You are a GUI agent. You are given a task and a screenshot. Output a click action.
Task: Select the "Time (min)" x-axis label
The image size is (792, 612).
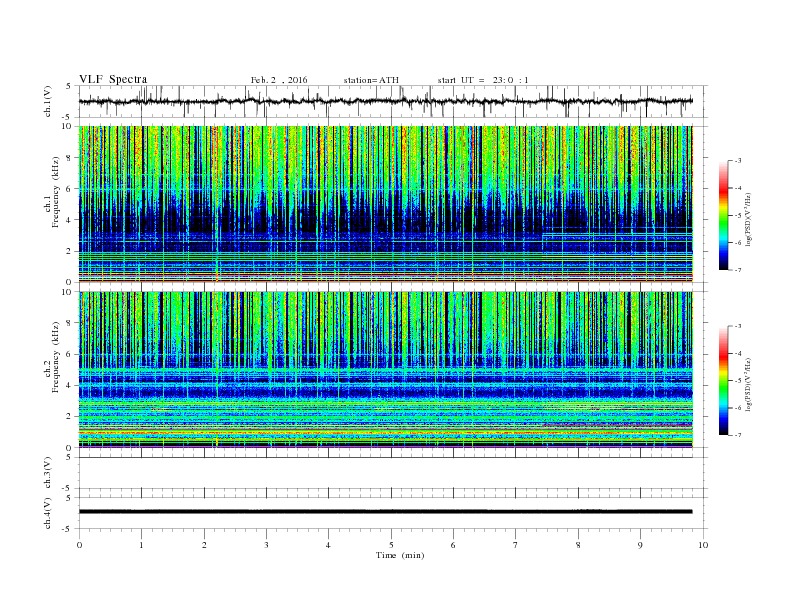tap(400, 555)
